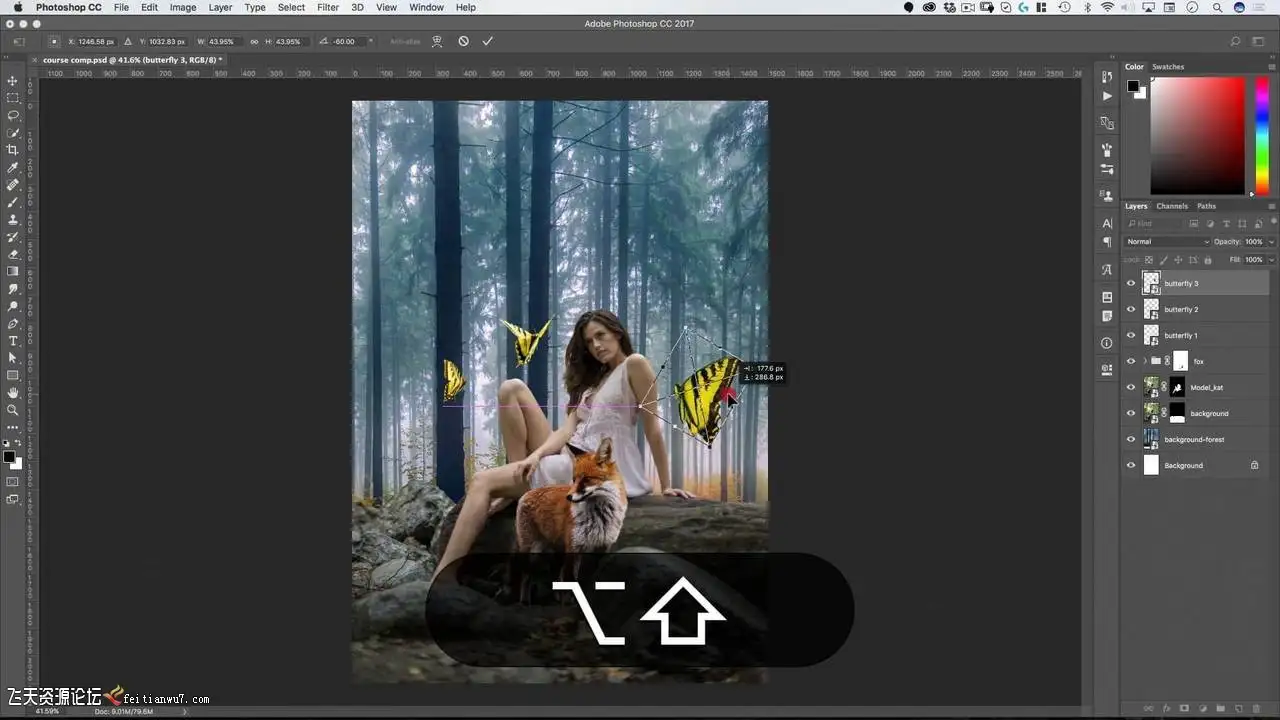Hide the Model_kat layer
This screenshot has width=1280, height=720.
point(1131,387)
